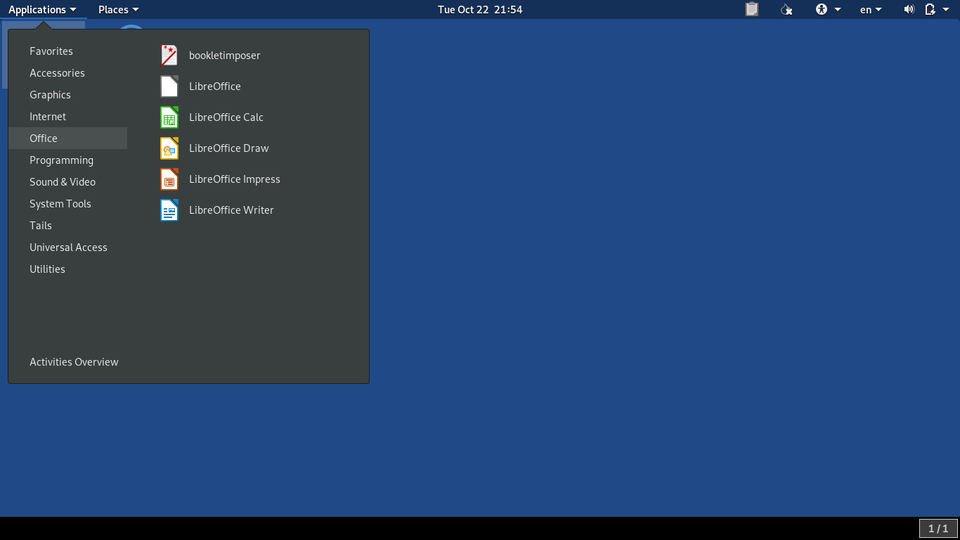This screenshot has width=960, height=540.
Task: Open Activities Overview
Action: (x=73, y=362)
